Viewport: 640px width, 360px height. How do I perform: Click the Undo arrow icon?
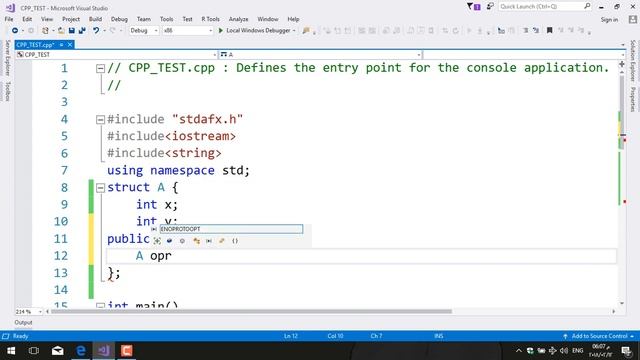point(96,31)
